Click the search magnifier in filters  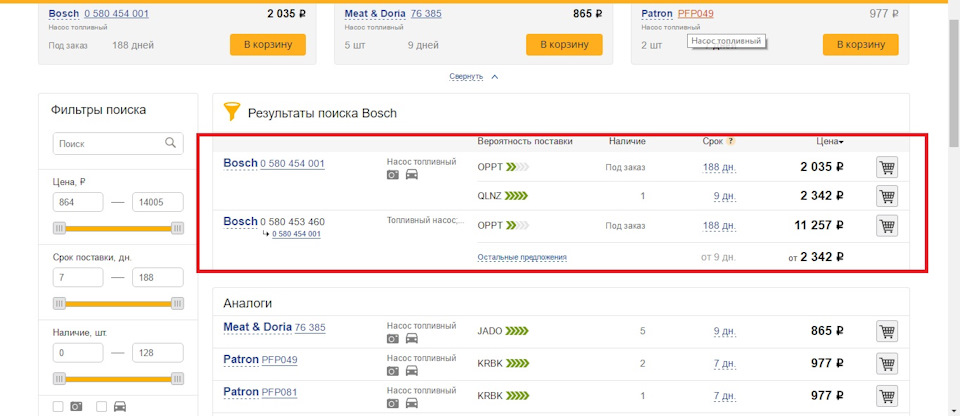point(170,143)
